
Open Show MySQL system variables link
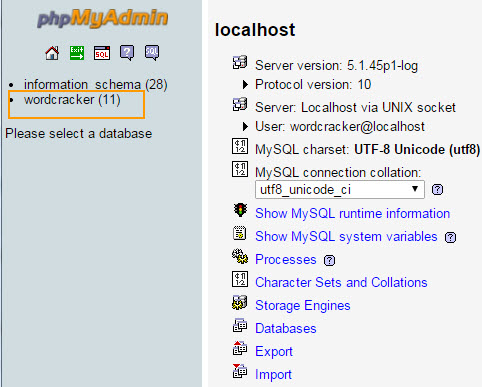(346, 236)
